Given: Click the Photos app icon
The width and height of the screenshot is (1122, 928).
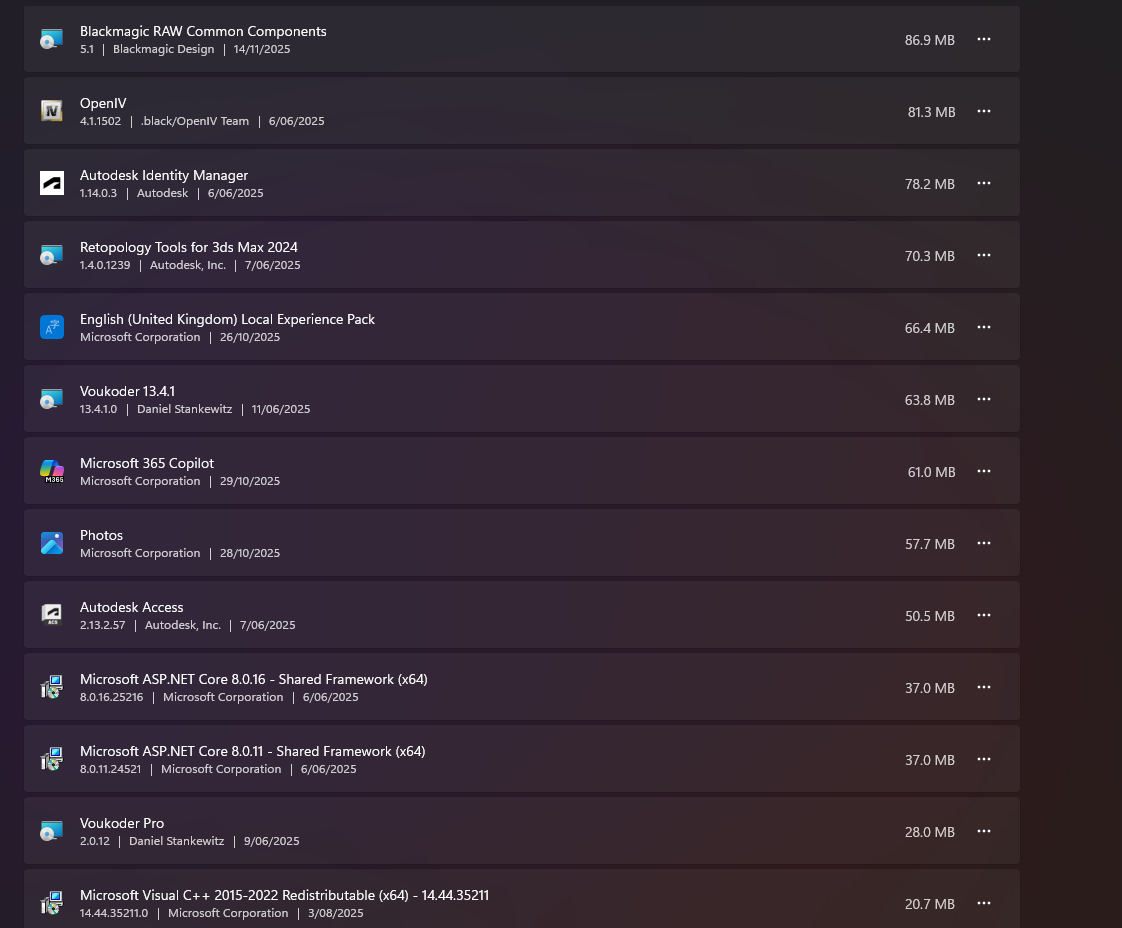Looking at the screenshot, I should 52,543.
